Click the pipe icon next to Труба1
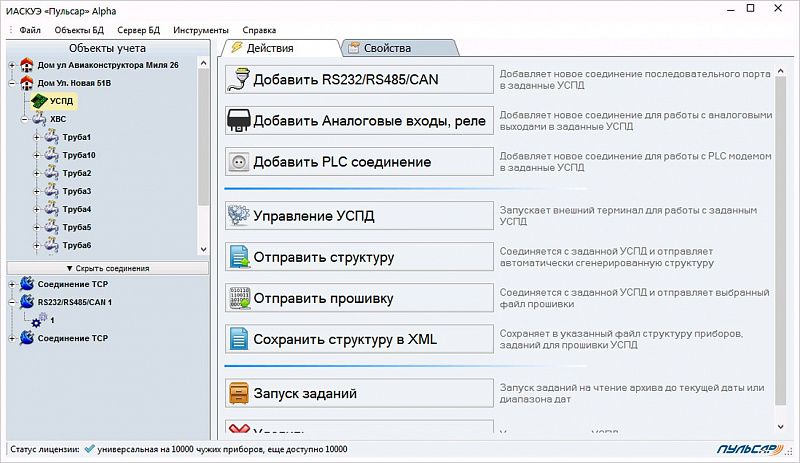The width and height of the screenshot is (800, 463). pos(51,137)
